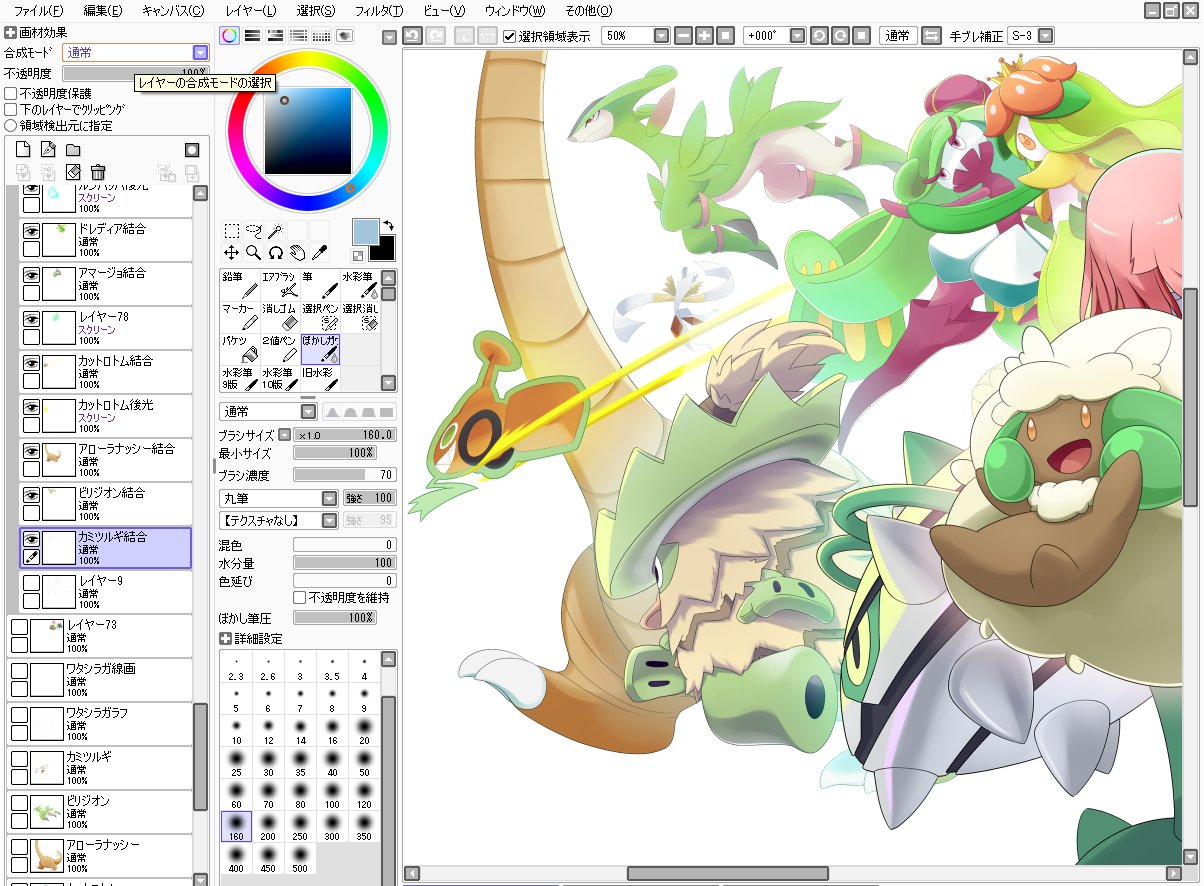This screenshot has width=1204, height=886.
Task: Create a new linework pen layer
Action: (x=48, y=150)
